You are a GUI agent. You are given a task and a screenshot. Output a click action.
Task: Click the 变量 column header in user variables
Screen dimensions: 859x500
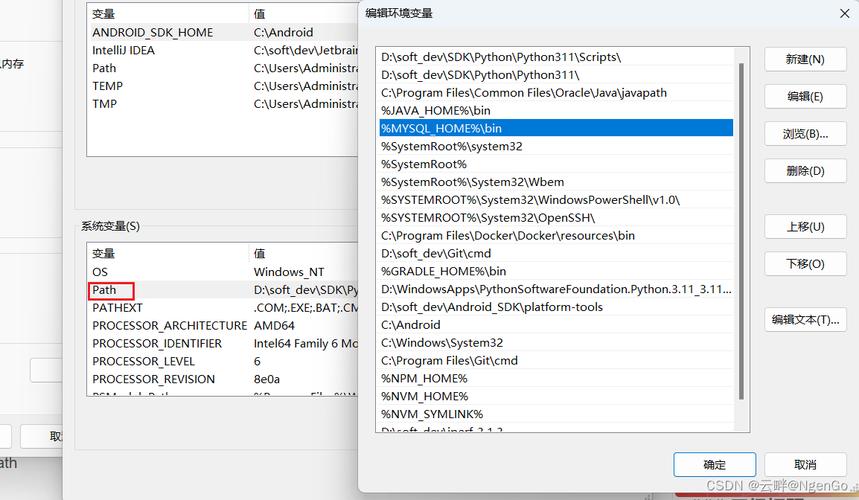coord(168,14)
